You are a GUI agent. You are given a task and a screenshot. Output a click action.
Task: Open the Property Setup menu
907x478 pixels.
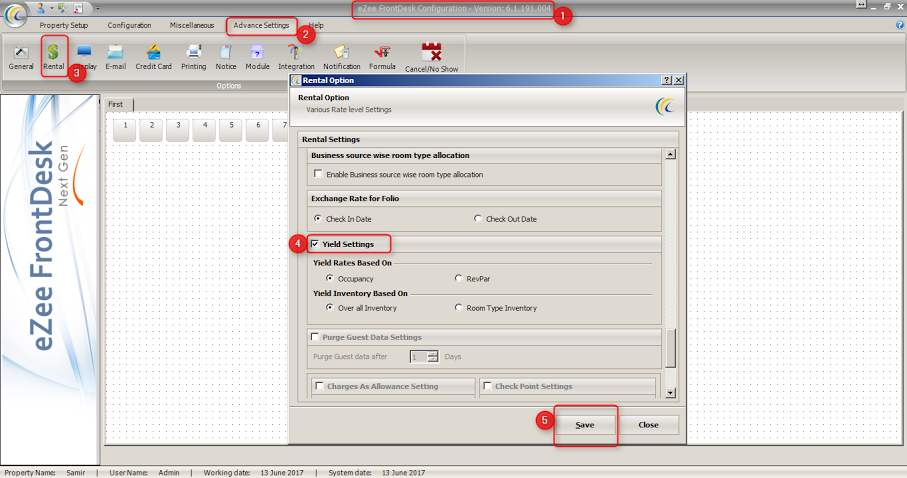[64, 25]
